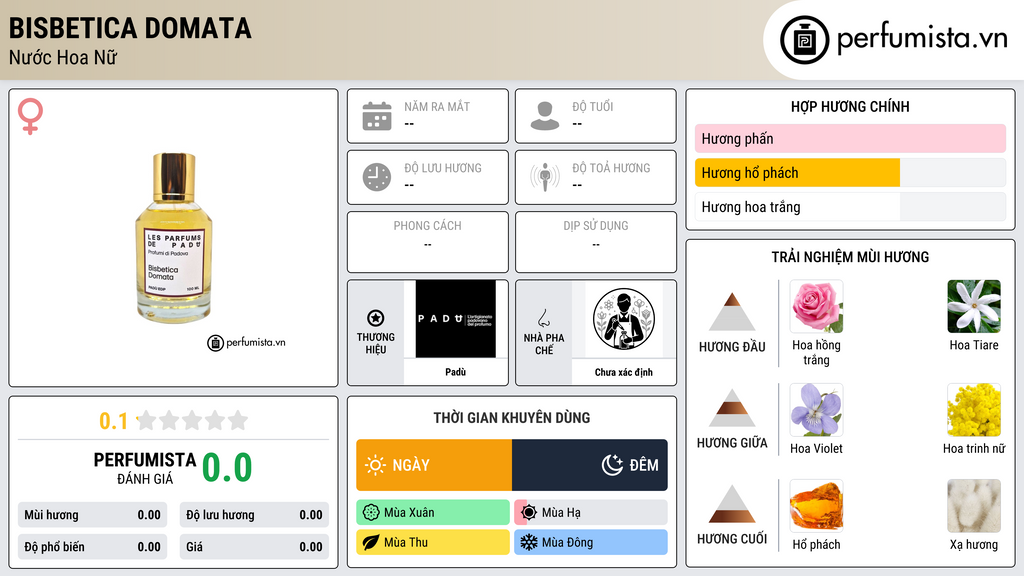The width and height of the screenshot is (1024, 576).
Task: Click the clock icon for Độ lưu hương
Action: (x=377, y=177)
